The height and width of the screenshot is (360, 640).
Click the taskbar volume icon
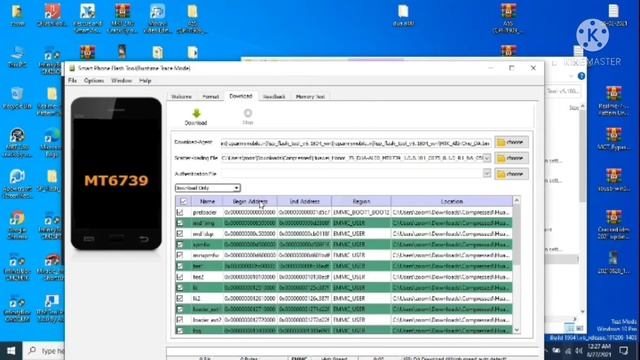(579, 351)
